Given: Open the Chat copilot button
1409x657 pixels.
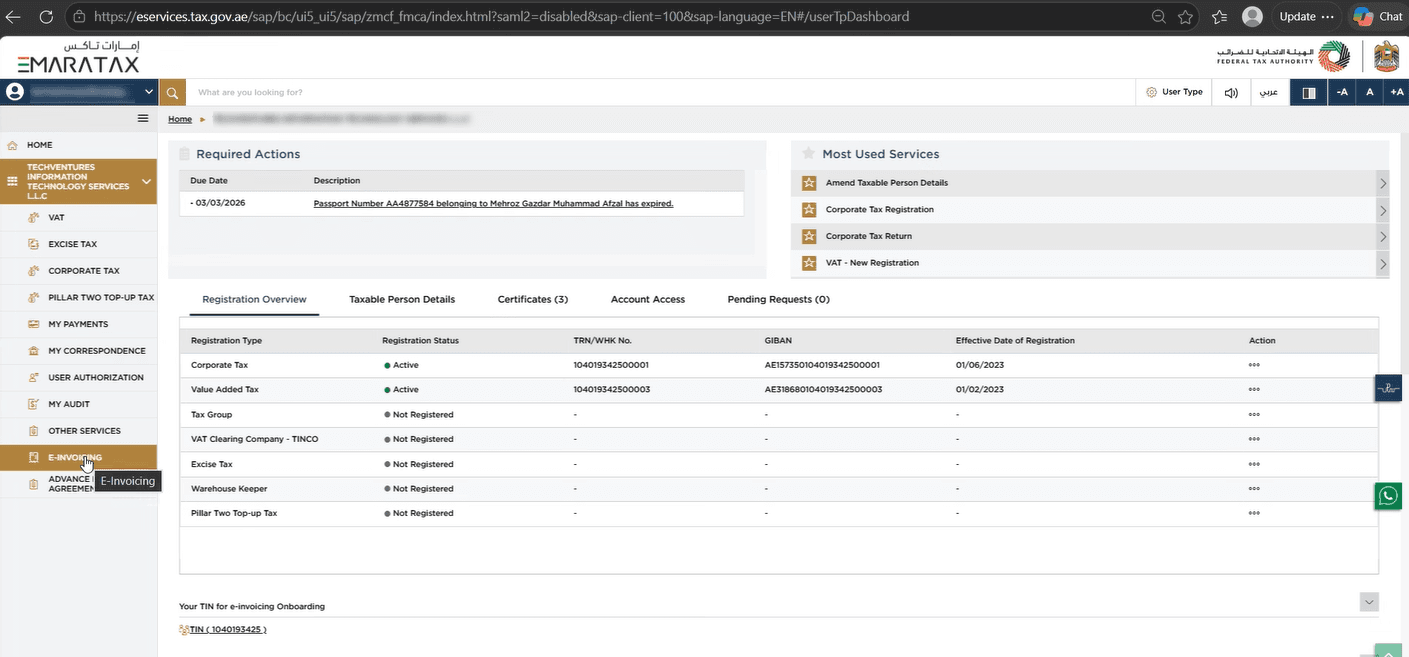Looking at the screenshot, I should click(x=1378, y=17).
